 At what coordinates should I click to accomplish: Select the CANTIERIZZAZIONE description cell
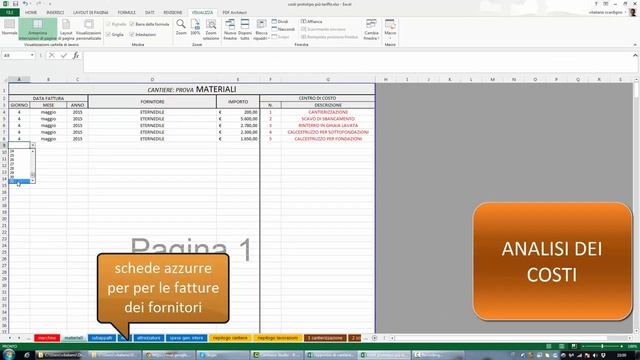tap(328, 112)
